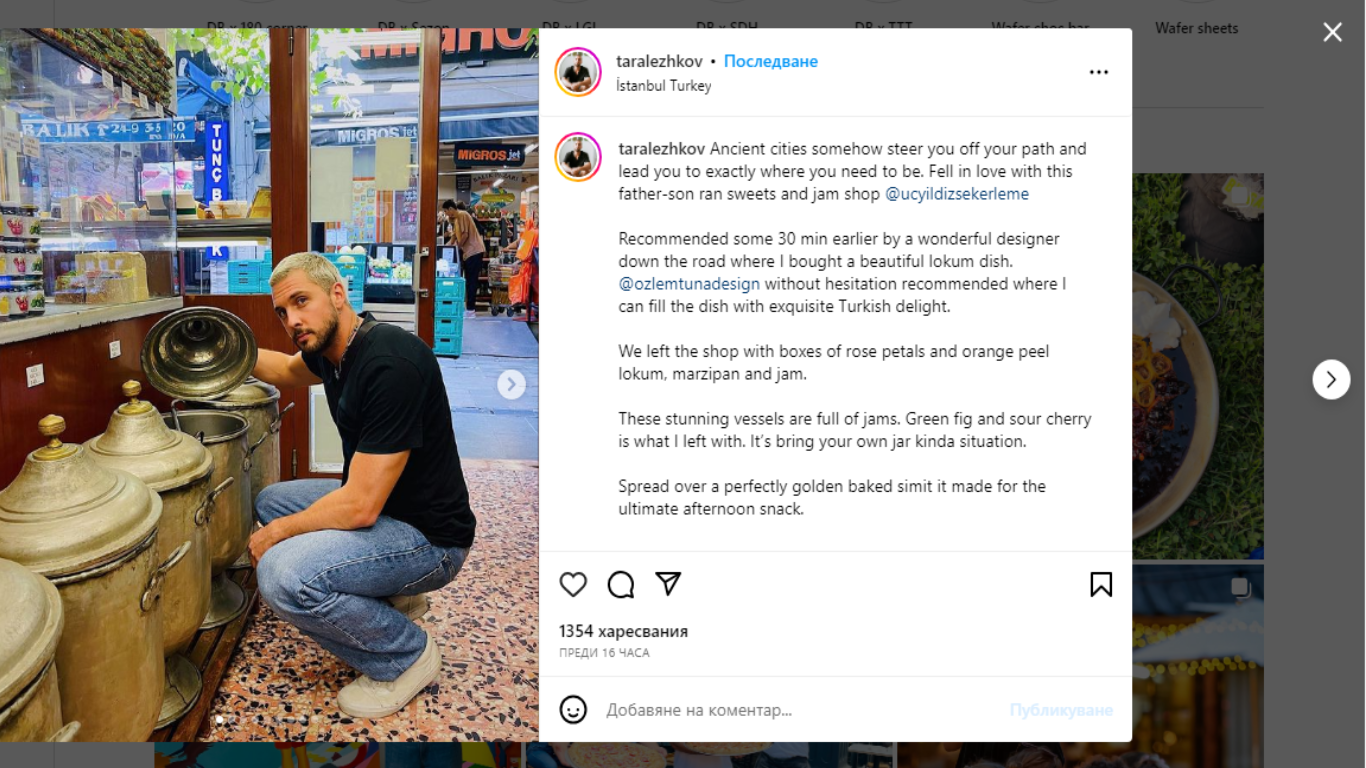The height and width of the screenshot is (768, 1366).
Task: Focus the Добавяне на коментар input field
Action: pos(800,710)
